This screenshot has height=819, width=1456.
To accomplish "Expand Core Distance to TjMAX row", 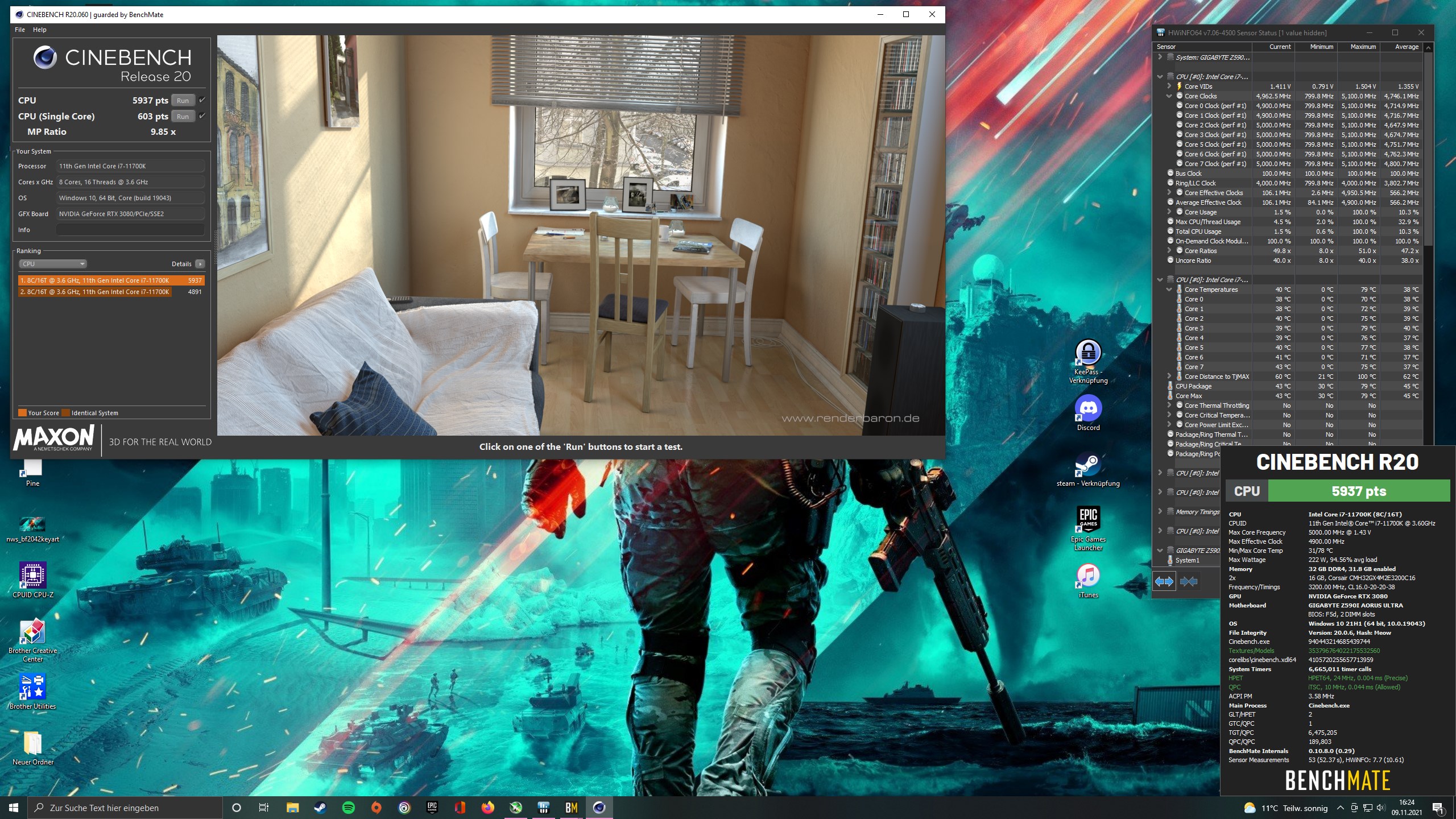I will click(x=1169, y=377).
